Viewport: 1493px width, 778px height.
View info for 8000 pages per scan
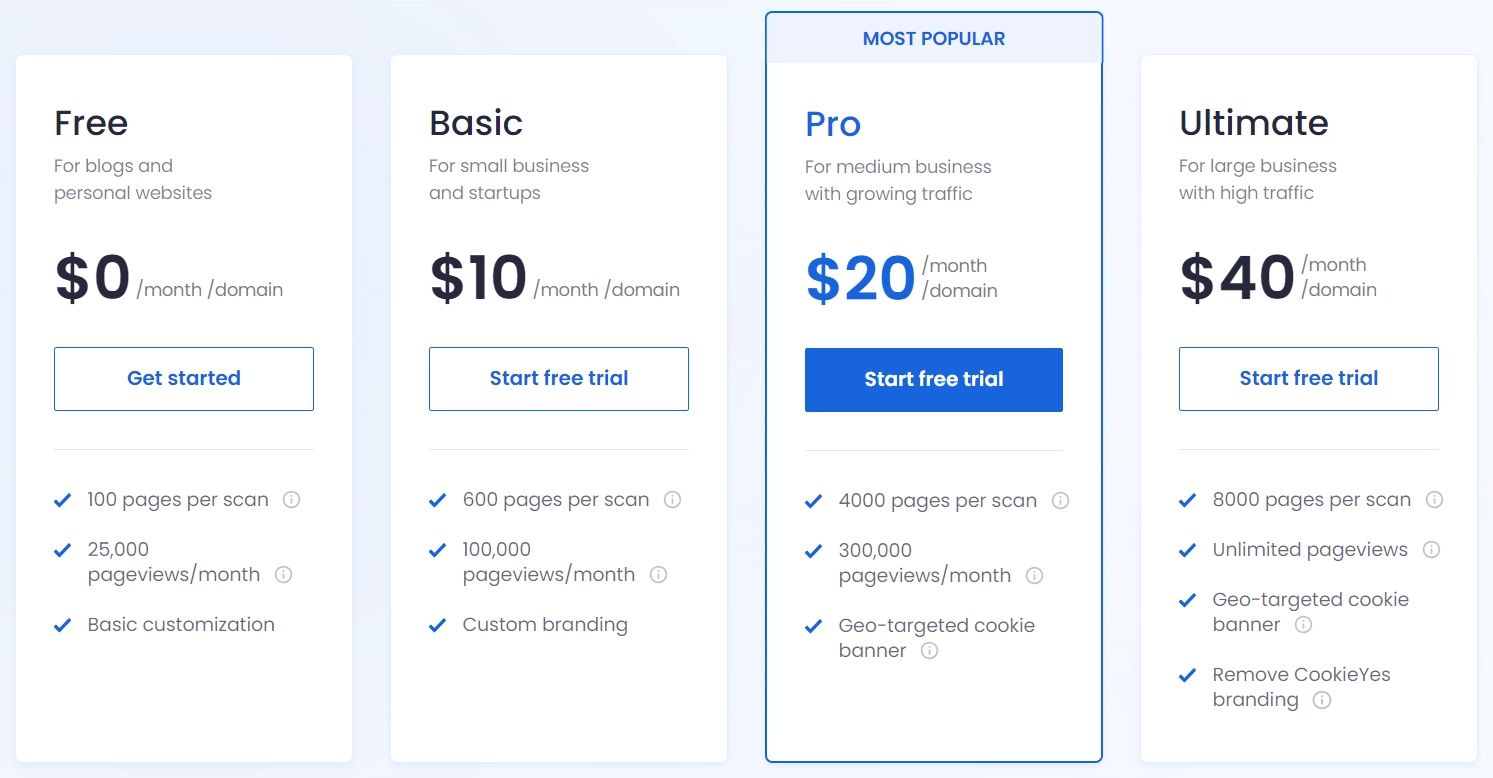coord(1435,499)
